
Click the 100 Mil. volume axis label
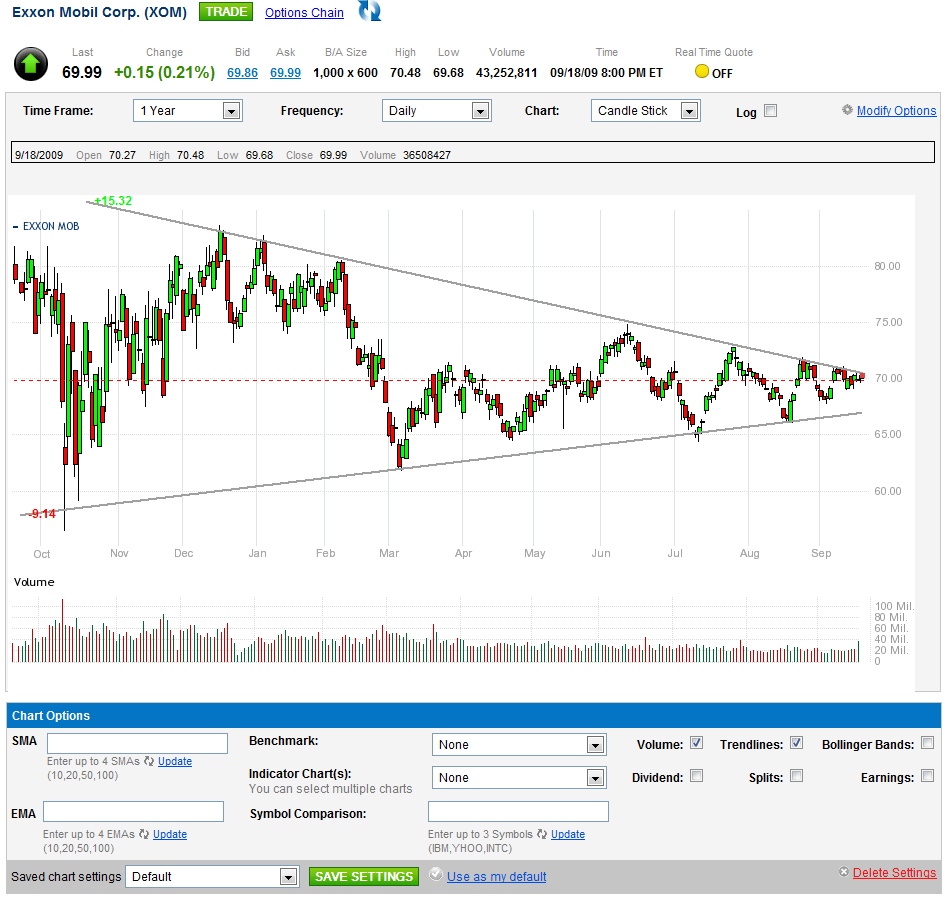coord(894,606)
